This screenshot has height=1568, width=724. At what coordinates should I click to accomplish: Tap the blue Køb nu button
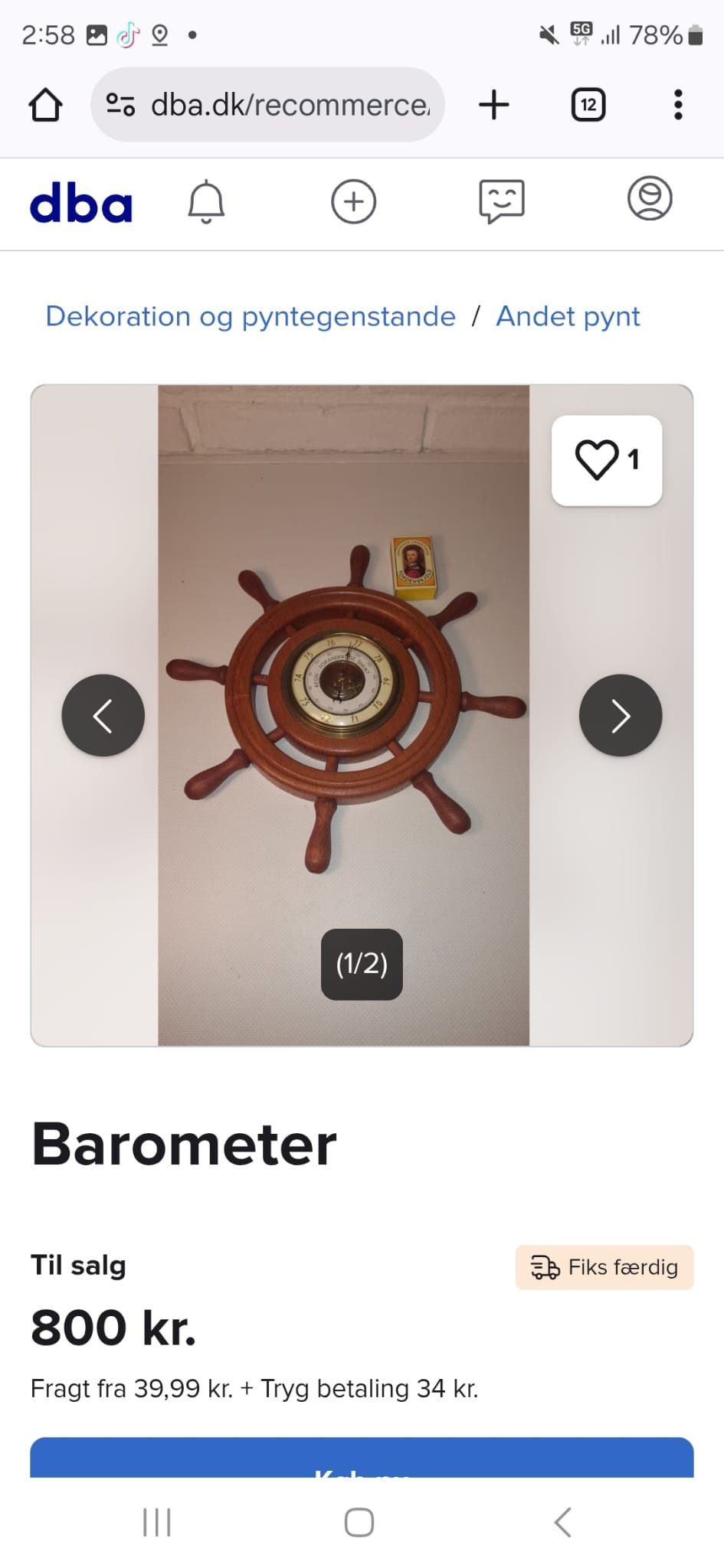(x=362, y=1458)
